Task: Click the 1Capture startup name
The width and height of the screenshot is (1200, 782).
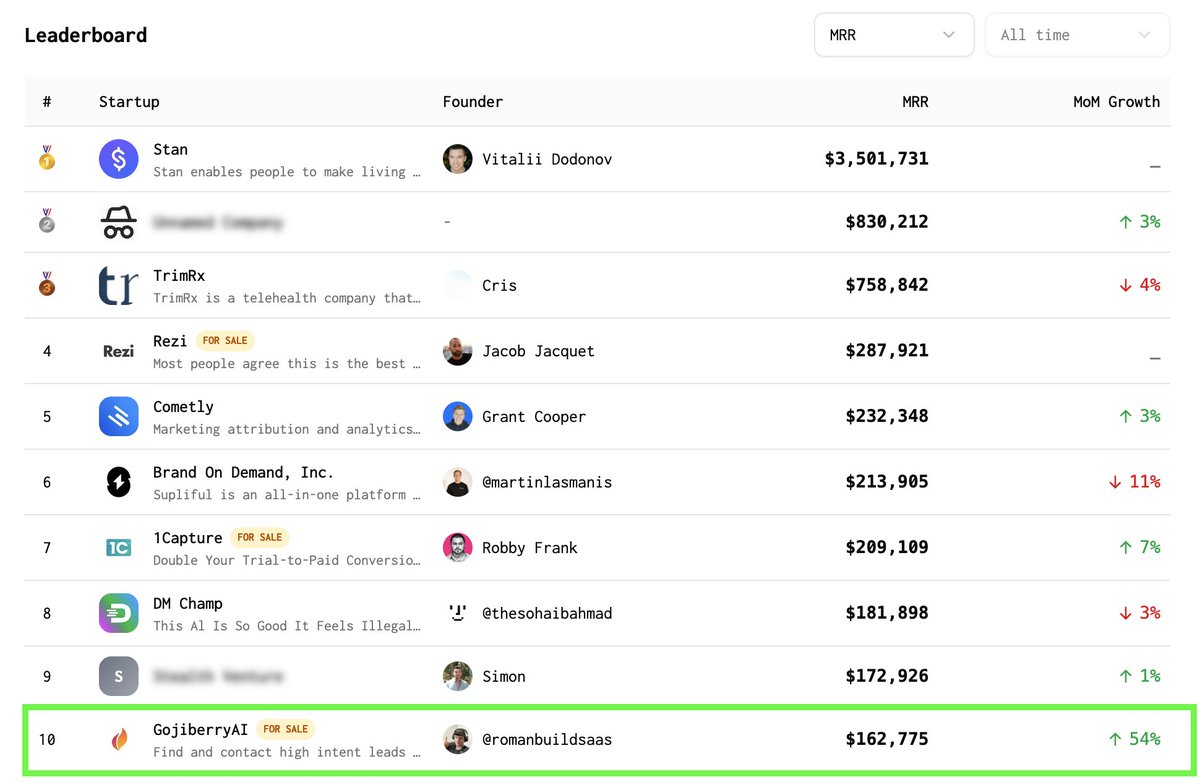Action: click(x=187, y=538)
